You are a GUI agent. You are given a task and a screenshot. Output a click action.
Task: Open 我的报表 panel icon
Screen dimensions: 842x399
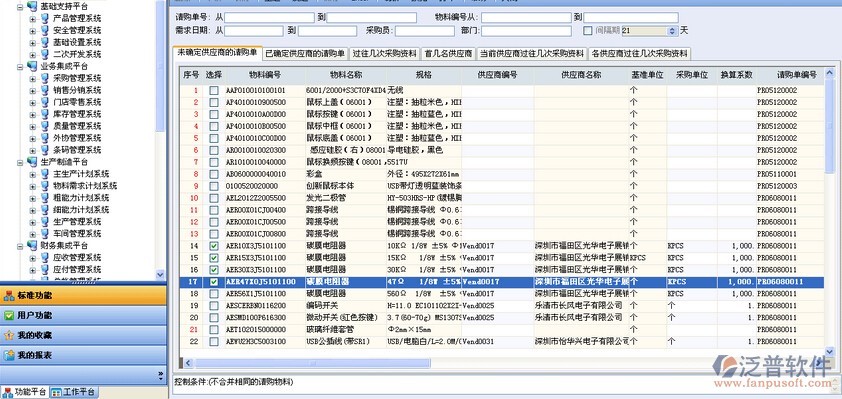pyautogui.click(x=9, y=355)
